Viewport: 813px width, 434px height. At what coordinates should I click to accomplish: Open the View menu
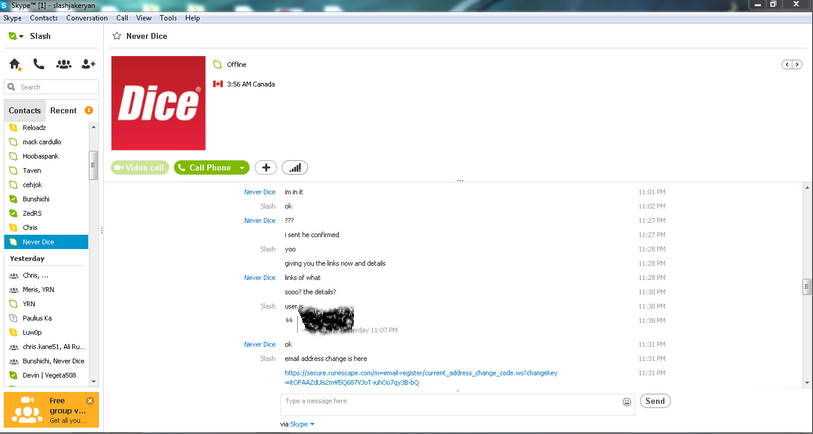(x=144, y=18)
